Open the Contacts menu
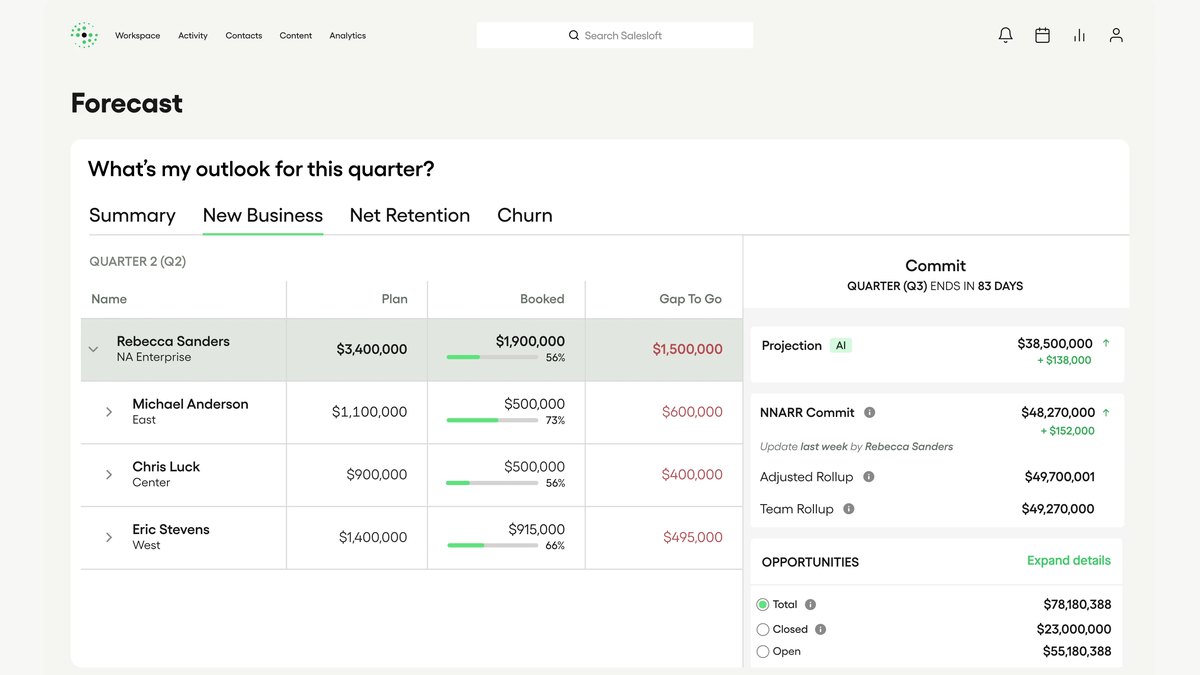This screenshot has width=1200, height=675. click(244, 36)
